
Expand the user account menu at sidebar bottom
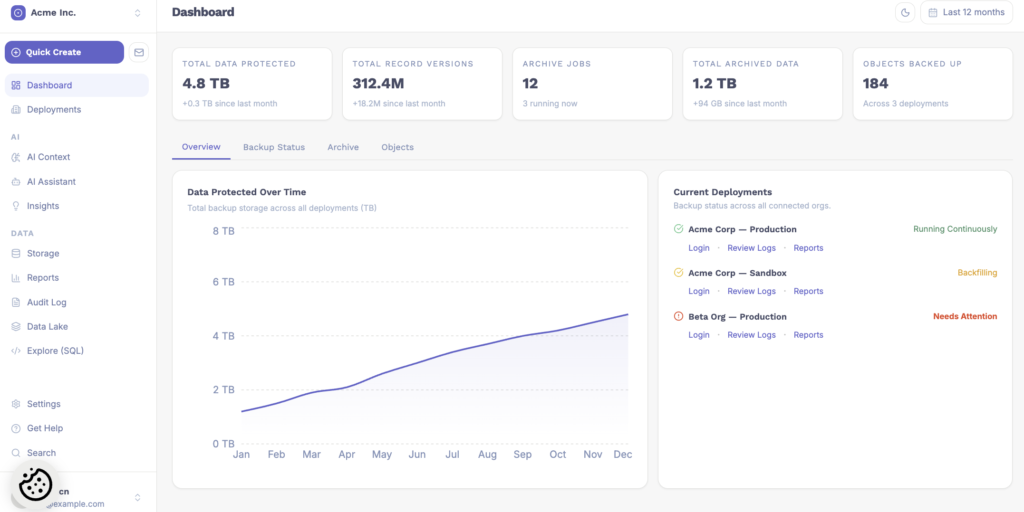[x=137, y=497]
